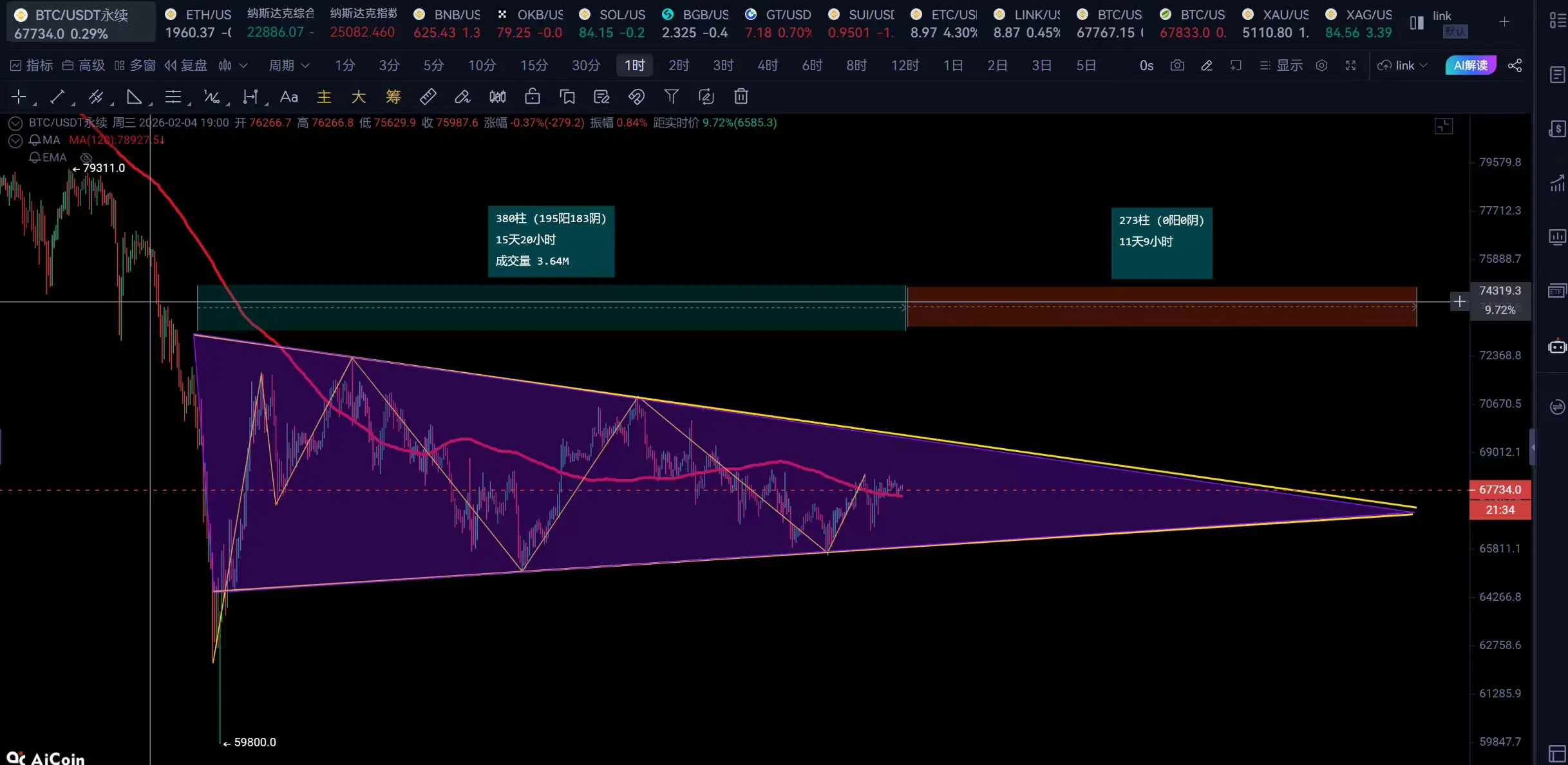Open the share icon
This screenshot has width=1568, height=765.
1515,65
